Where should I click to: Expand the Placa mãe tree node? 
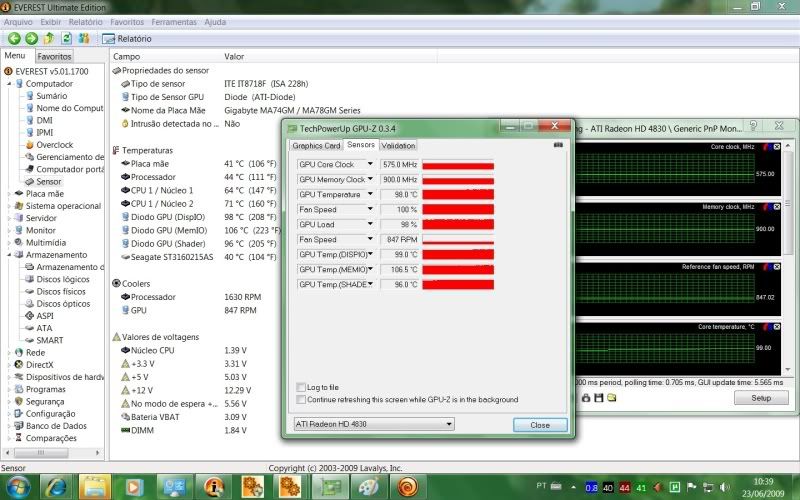pyautogui.click(x=9, y=194)
